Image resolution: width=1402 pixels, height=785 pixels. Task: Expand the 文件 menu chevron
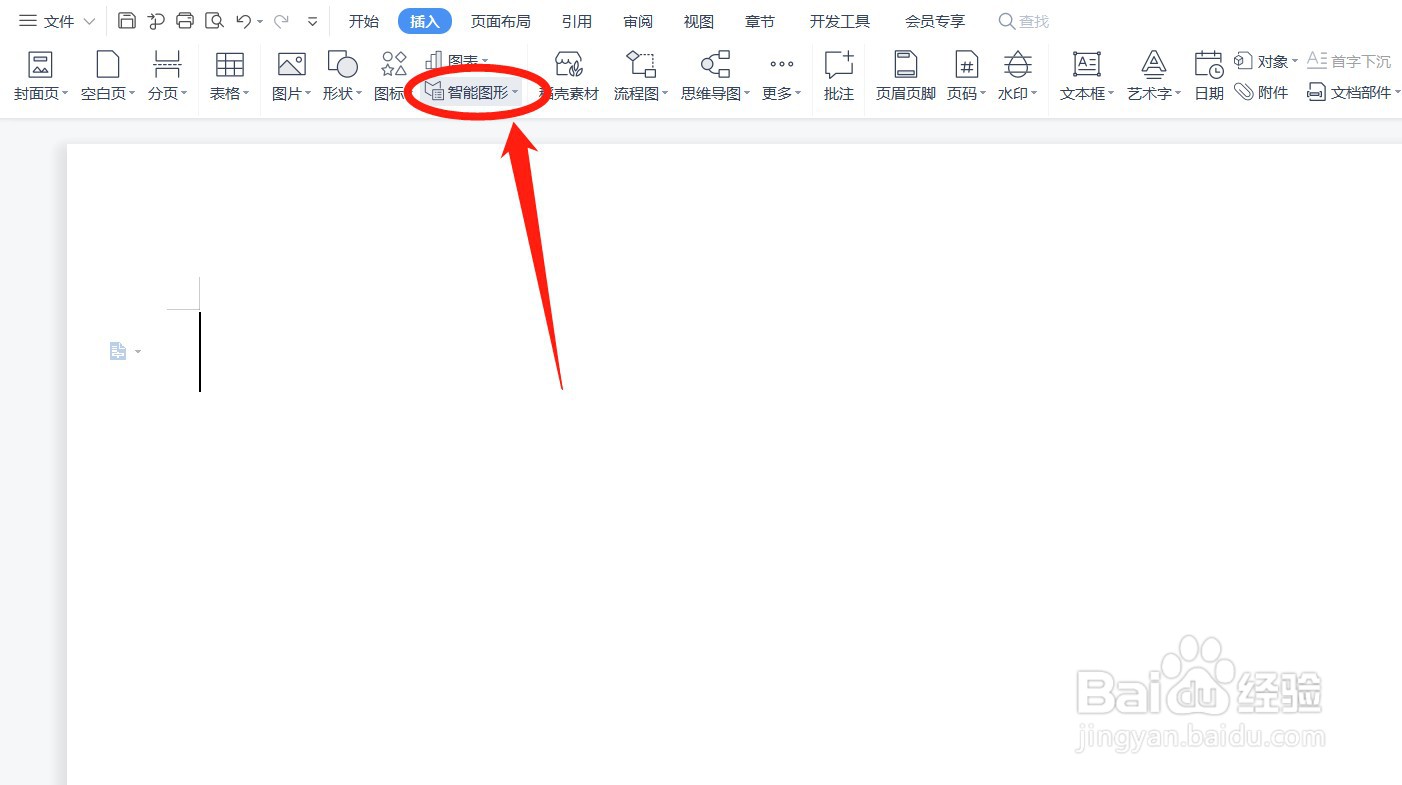click(89, 21)
